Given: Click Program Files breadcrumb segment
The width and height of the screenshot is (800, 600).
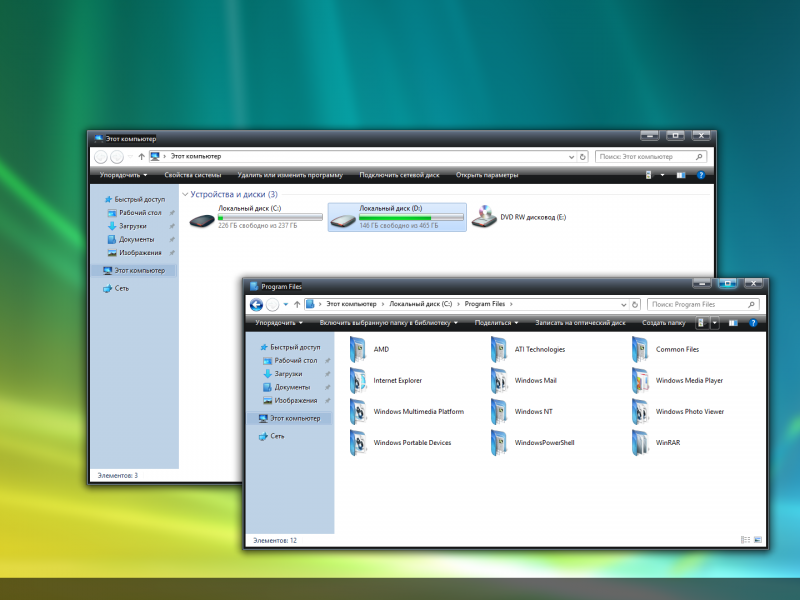Looking at the screenshot, I should [485, 304].
